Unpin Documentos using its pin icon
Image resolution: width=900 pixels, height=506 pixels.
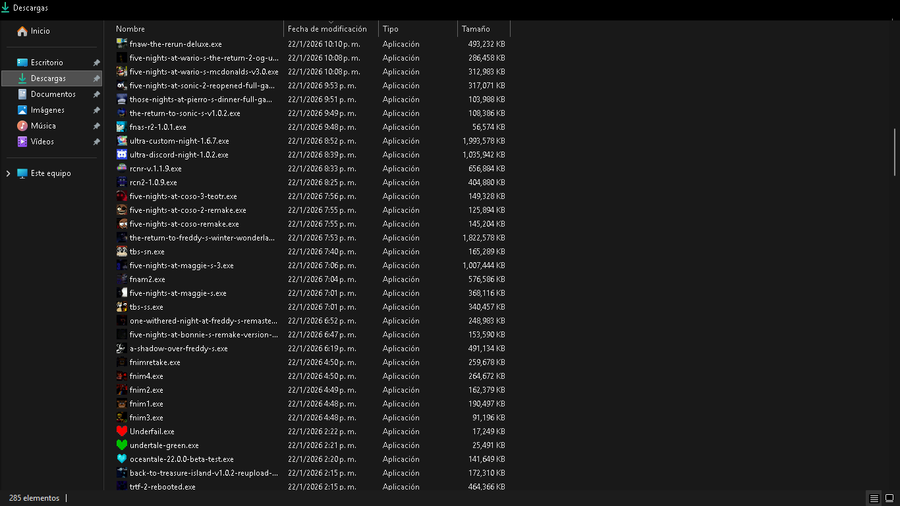96,94
